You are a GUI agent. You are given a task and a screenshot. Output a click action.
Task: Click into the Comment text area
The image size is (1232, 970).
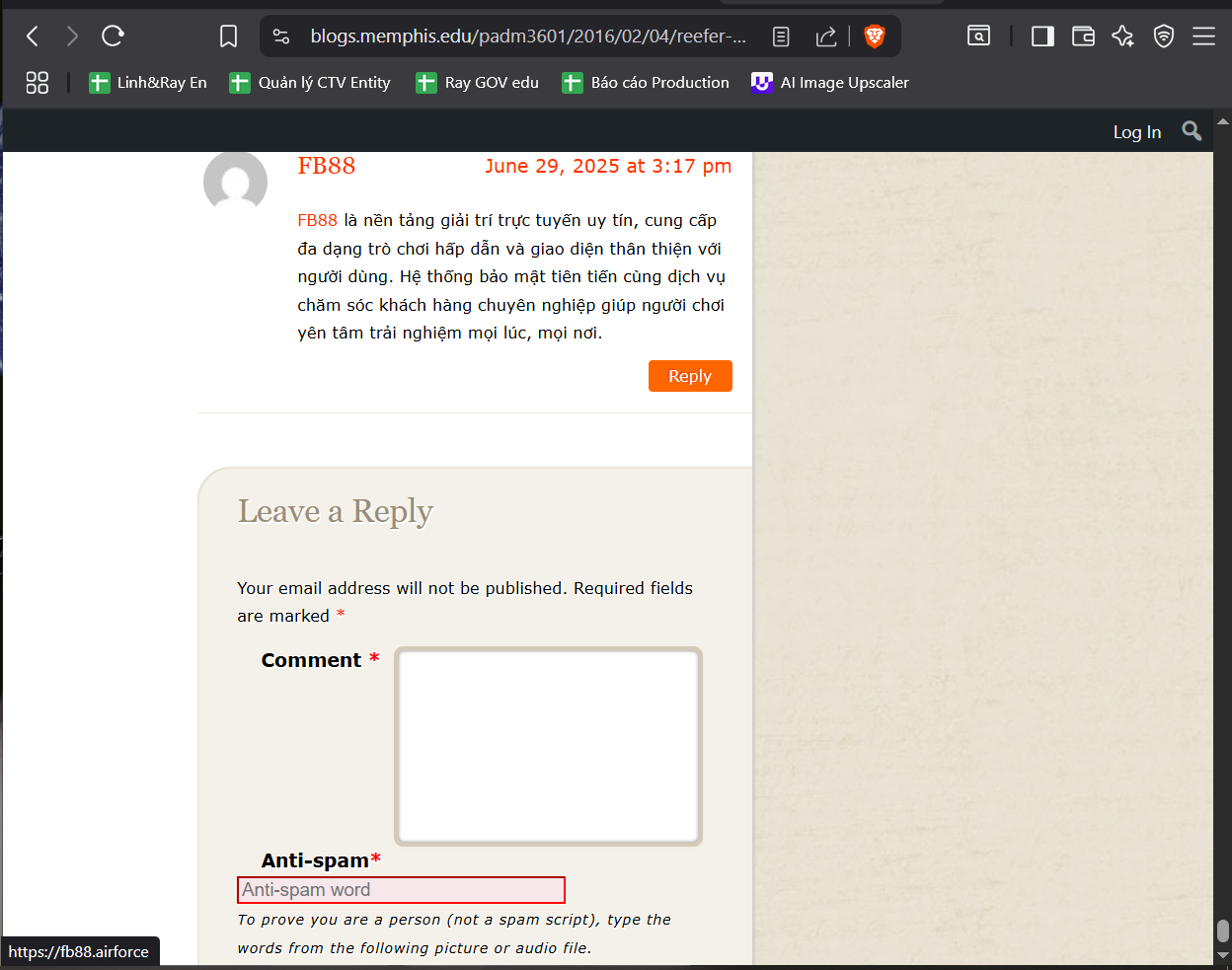(548, 746)
